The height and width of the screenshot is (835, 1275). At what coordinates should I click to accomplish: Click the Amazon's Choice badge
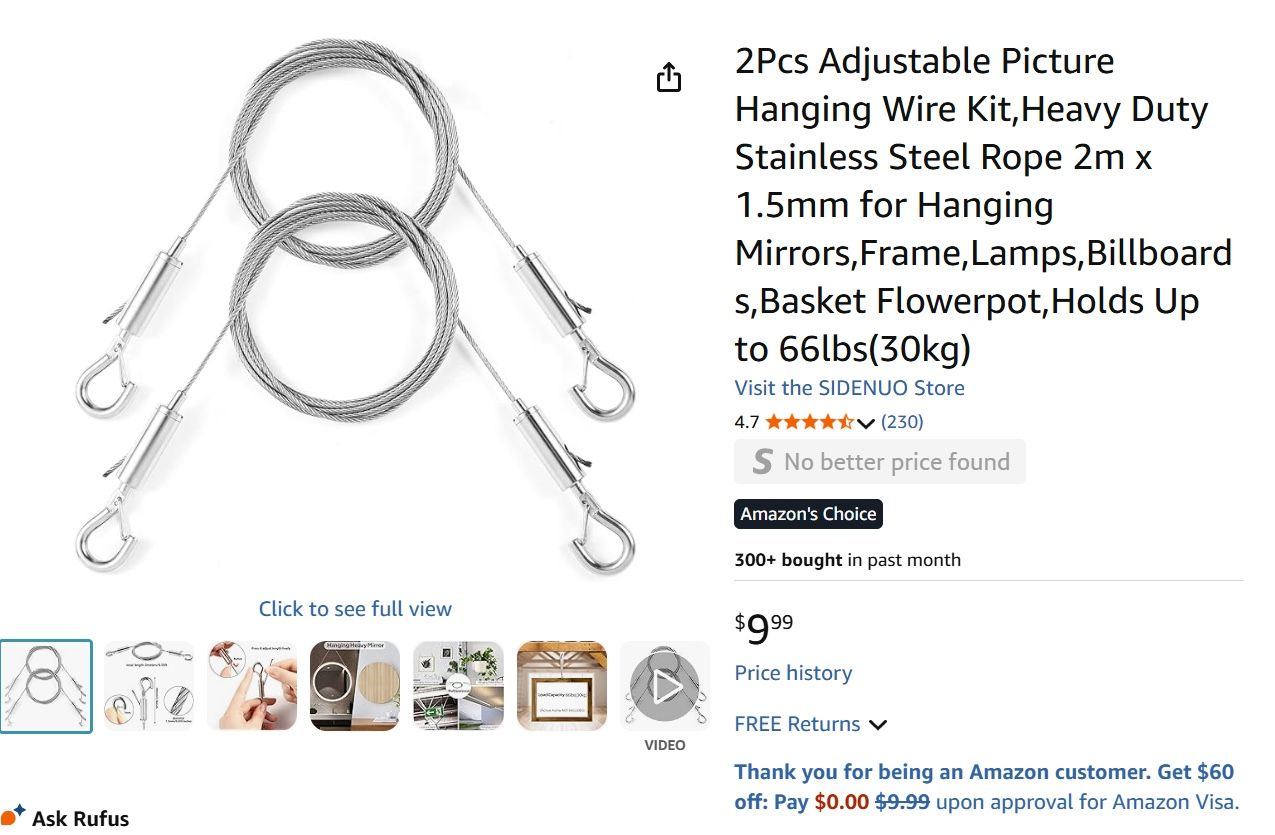pos(808,513)
